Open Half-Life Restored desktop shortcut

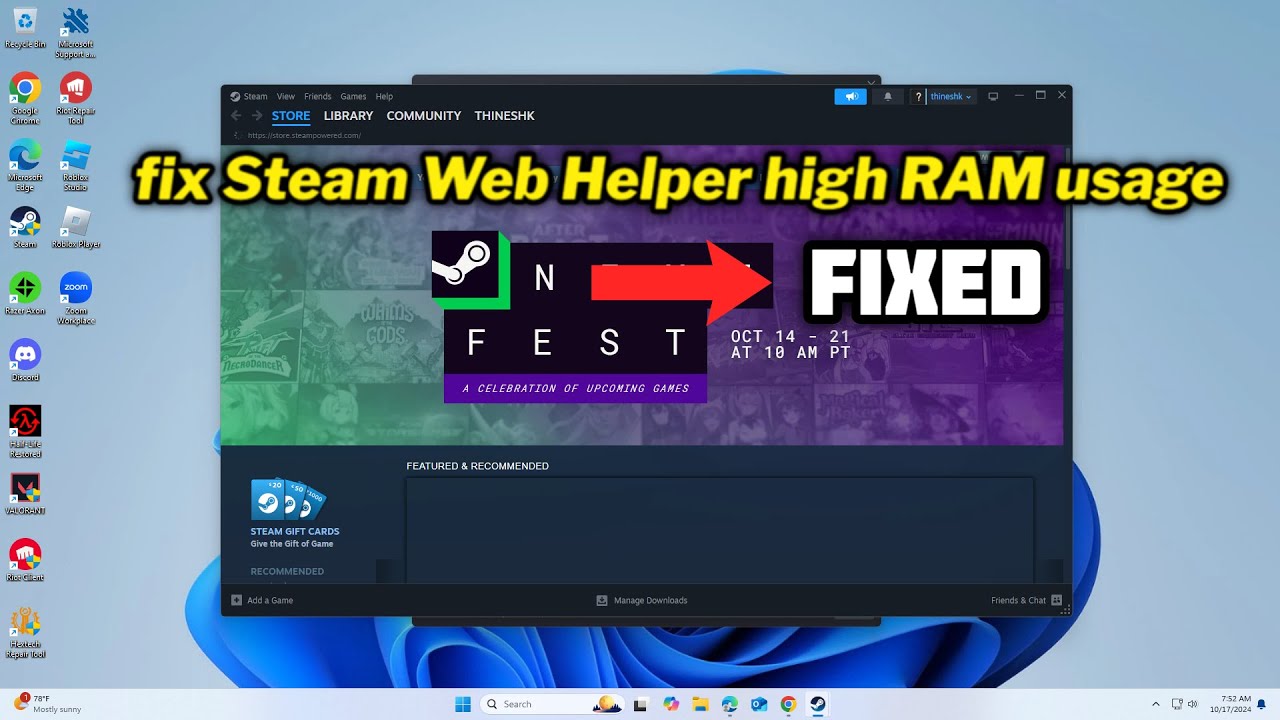25,432
